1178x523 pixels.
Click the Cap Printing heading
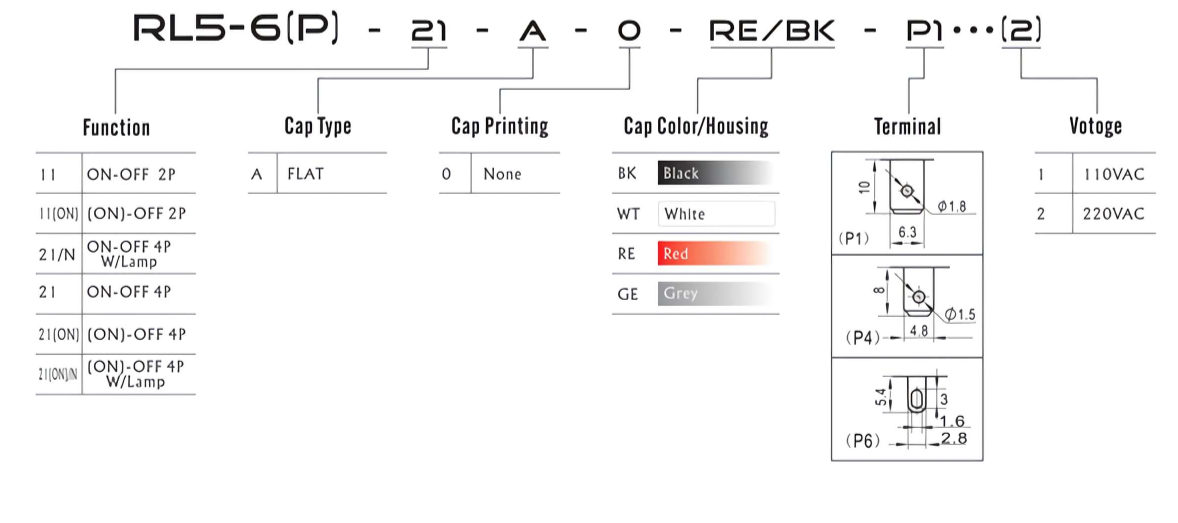pos(500,126)
